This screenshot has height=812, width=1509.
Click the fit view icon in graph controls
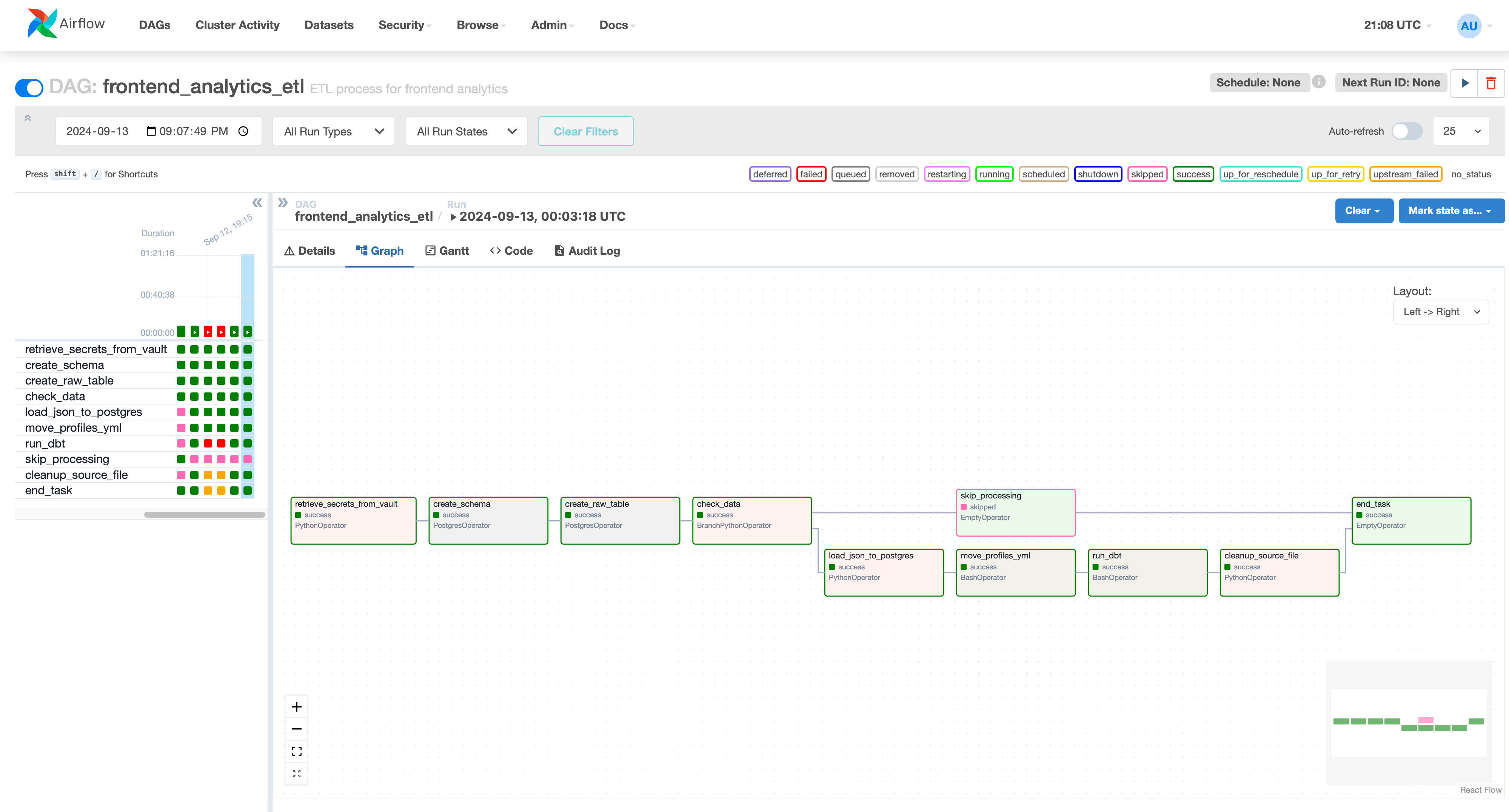click(x=296, y=751)
